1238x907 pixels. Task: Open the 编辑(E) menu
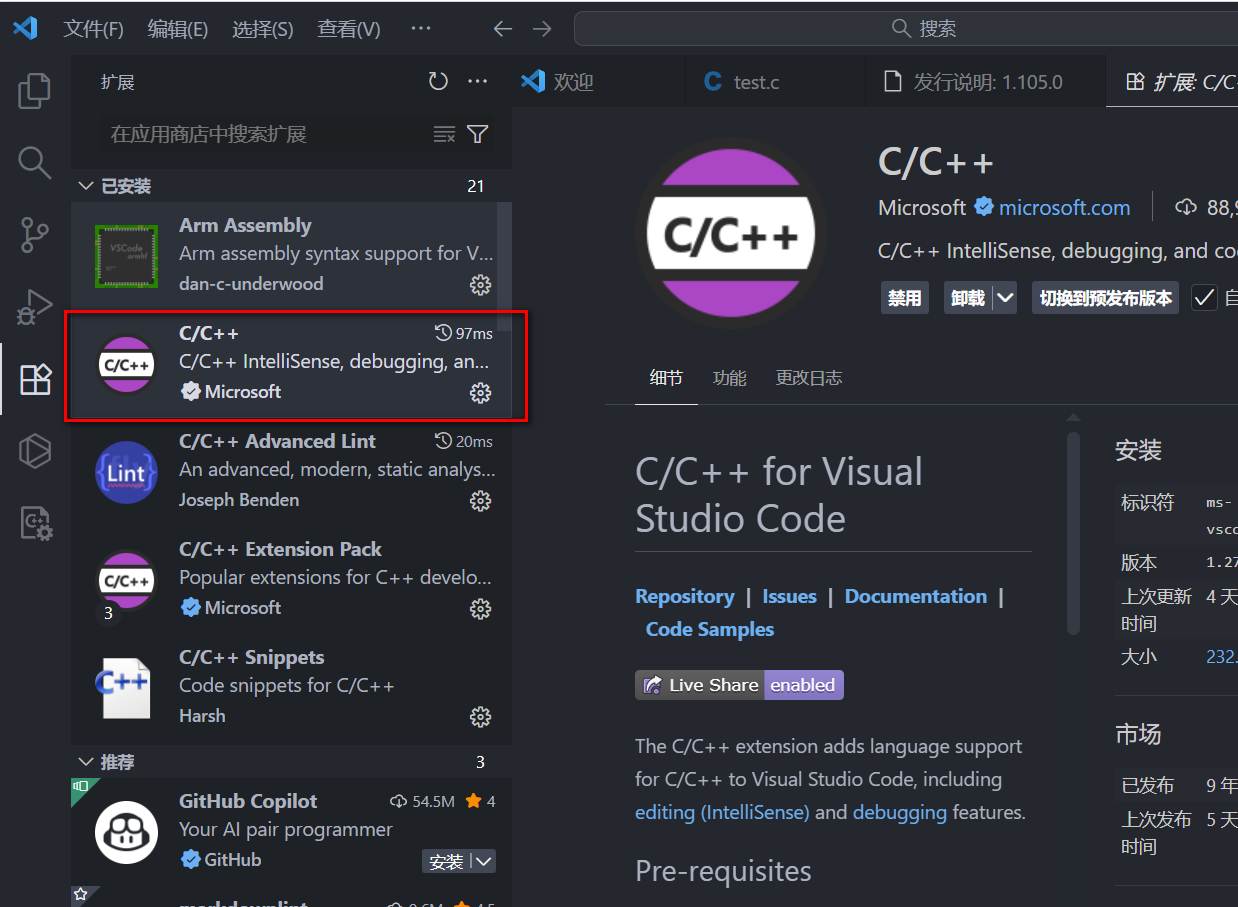178,29
